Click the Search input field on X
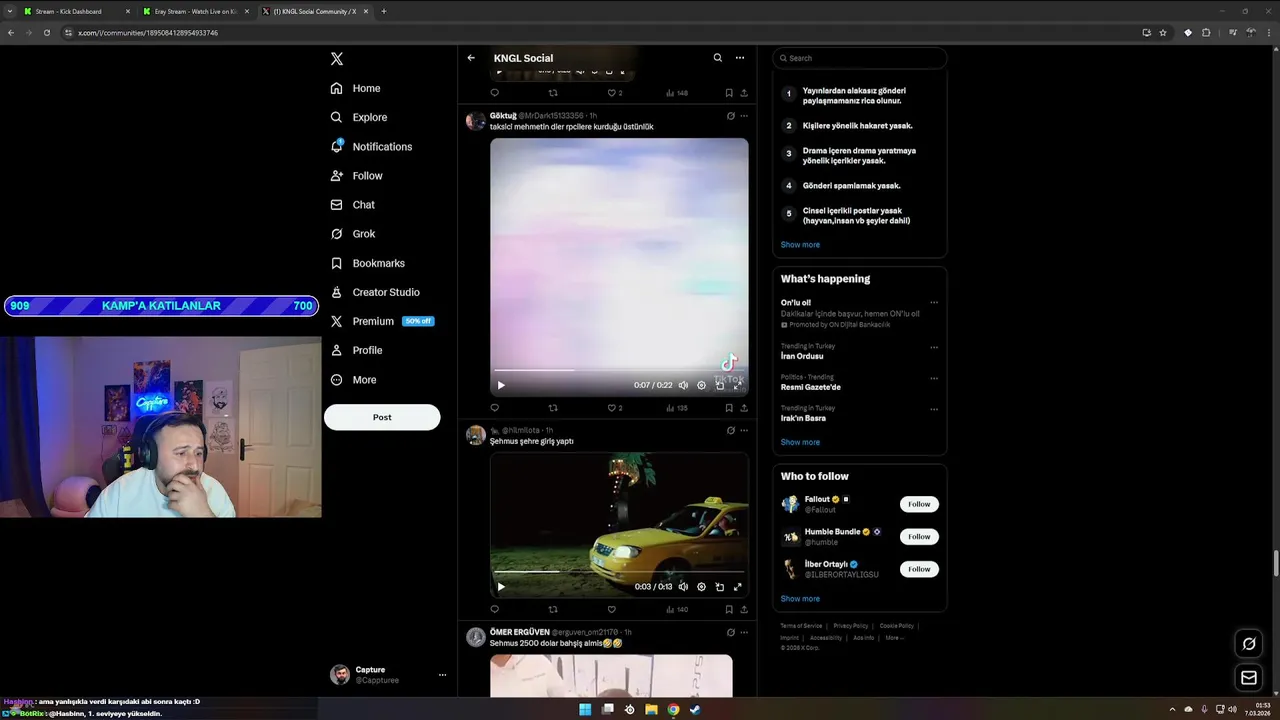The height and width of the screenshot is (720, 1280). coord(859,58)
